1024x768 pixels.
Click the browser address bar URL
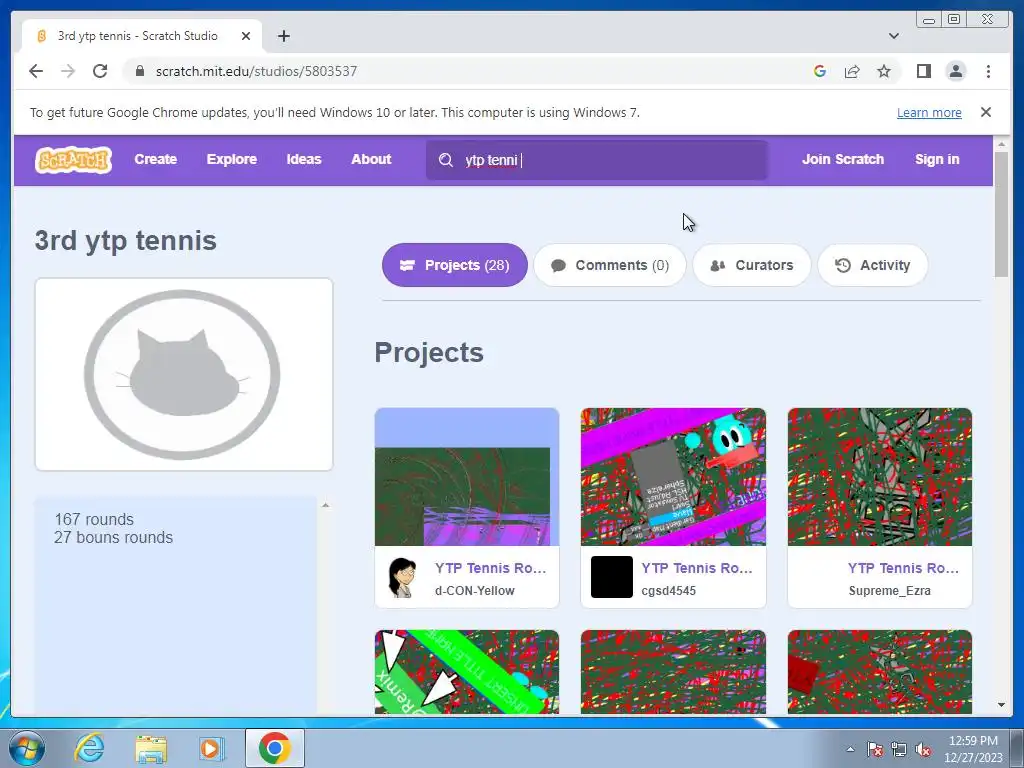pos(256,71)
